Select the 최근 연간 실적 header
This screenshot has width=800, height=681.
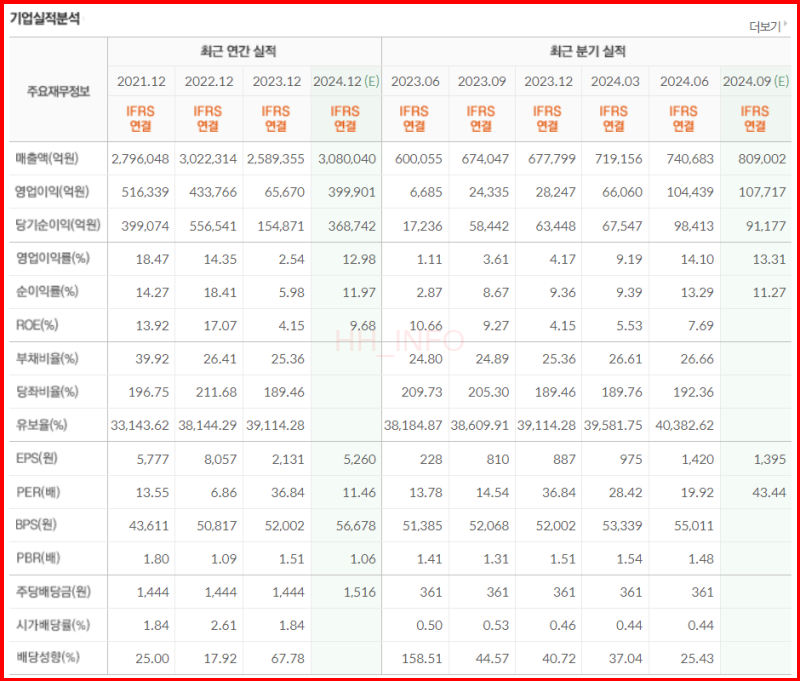pos(238,52)
